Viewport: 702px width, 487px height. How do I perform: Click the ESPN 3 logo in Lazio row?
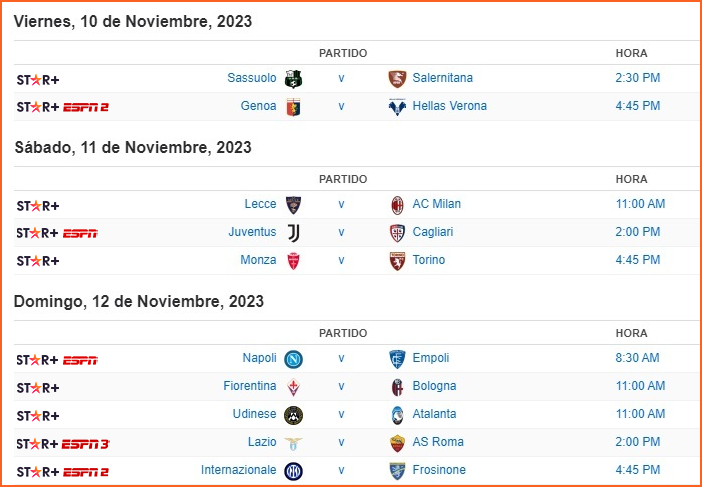(86, 444)
